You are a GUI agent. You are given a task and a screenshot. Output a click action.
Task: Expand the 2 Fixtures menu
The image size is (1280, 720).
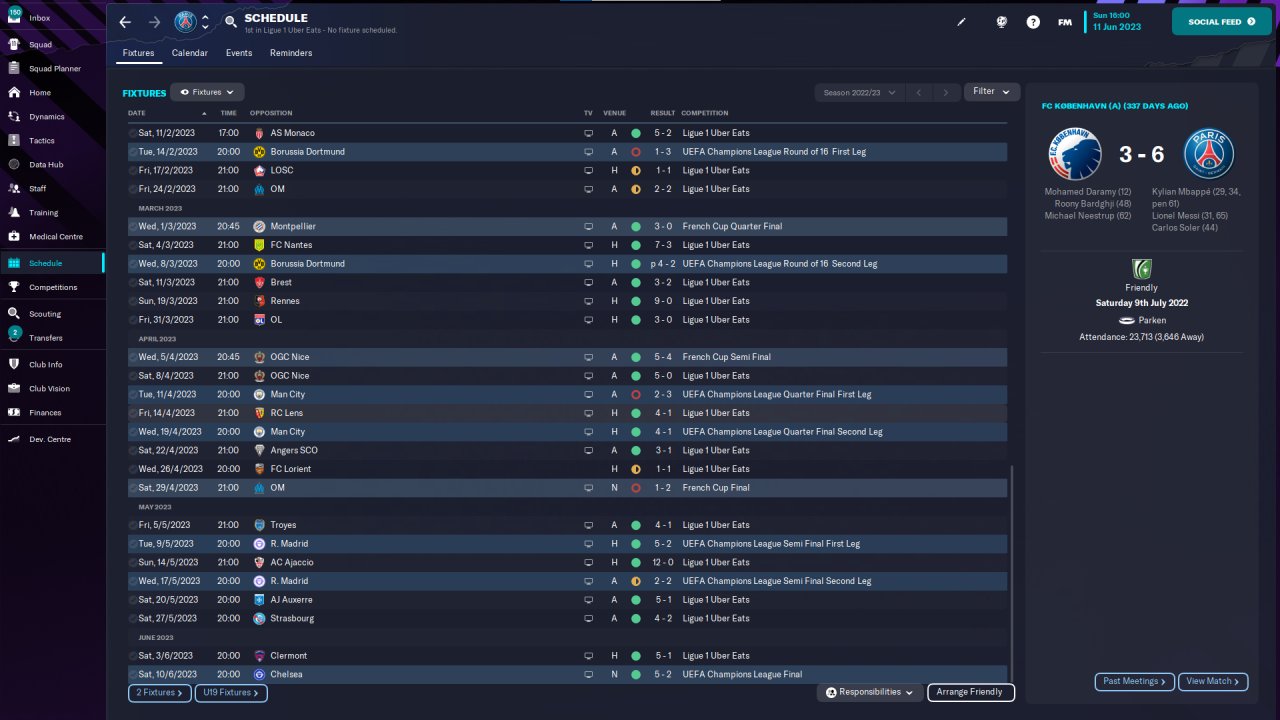click(159, 692)
